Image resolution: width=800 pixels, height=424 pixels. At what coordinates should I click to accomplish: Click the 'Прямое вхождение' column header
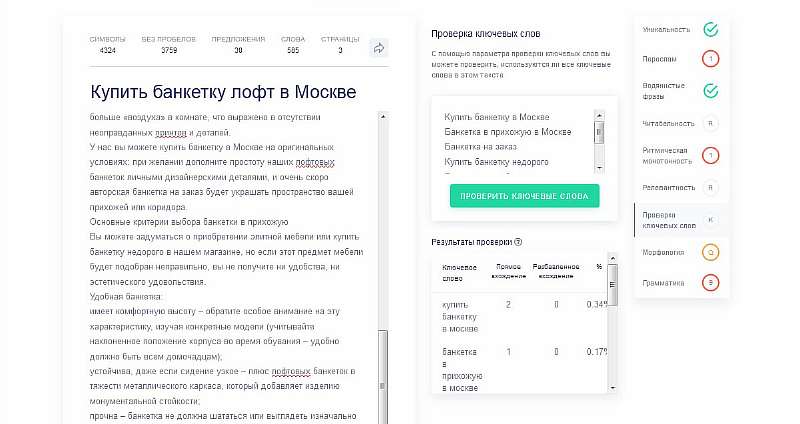(x=508, y=271)
